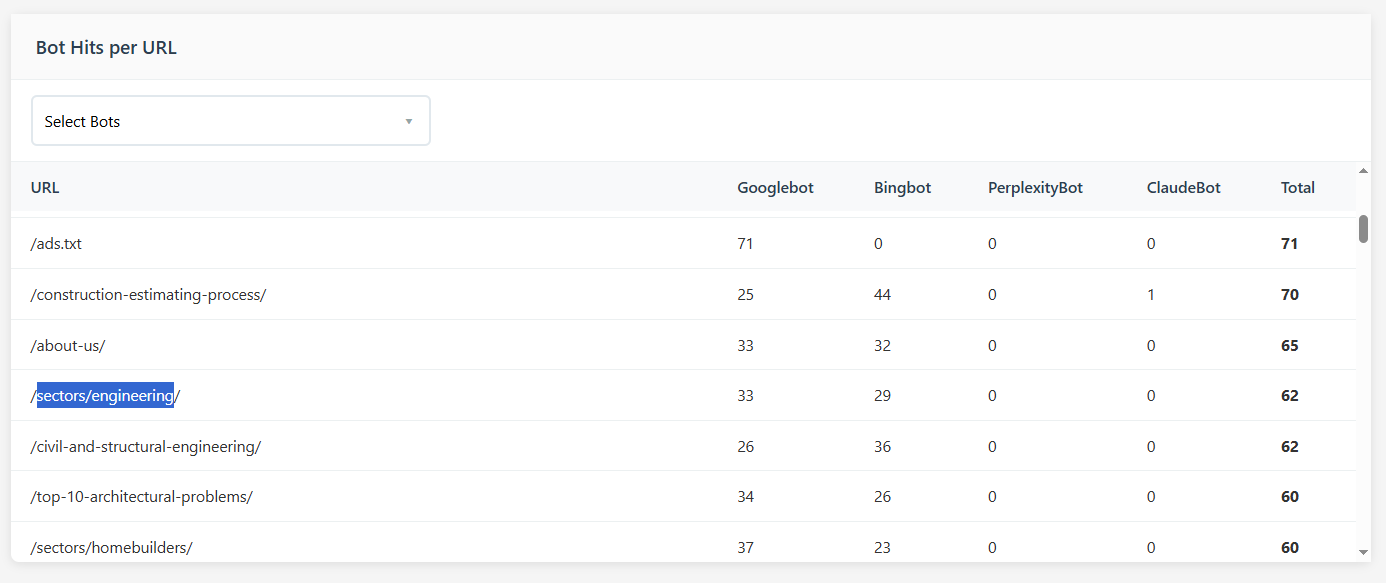Sort by the Bingbot column header
1386x583 pixels.
902,187
